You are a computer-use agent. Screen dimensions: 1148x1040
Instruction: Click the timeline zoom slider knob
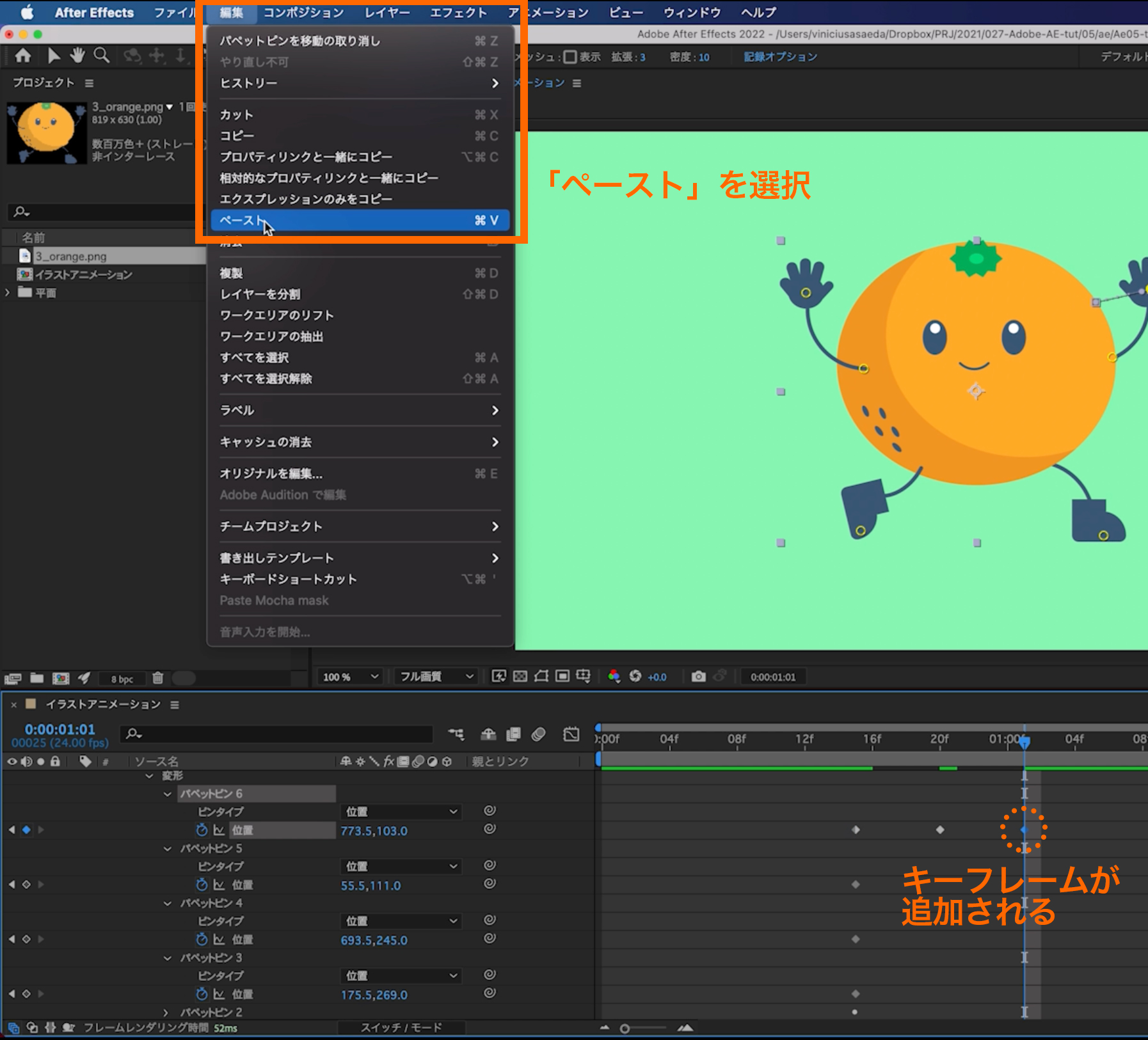point(625,1028)
